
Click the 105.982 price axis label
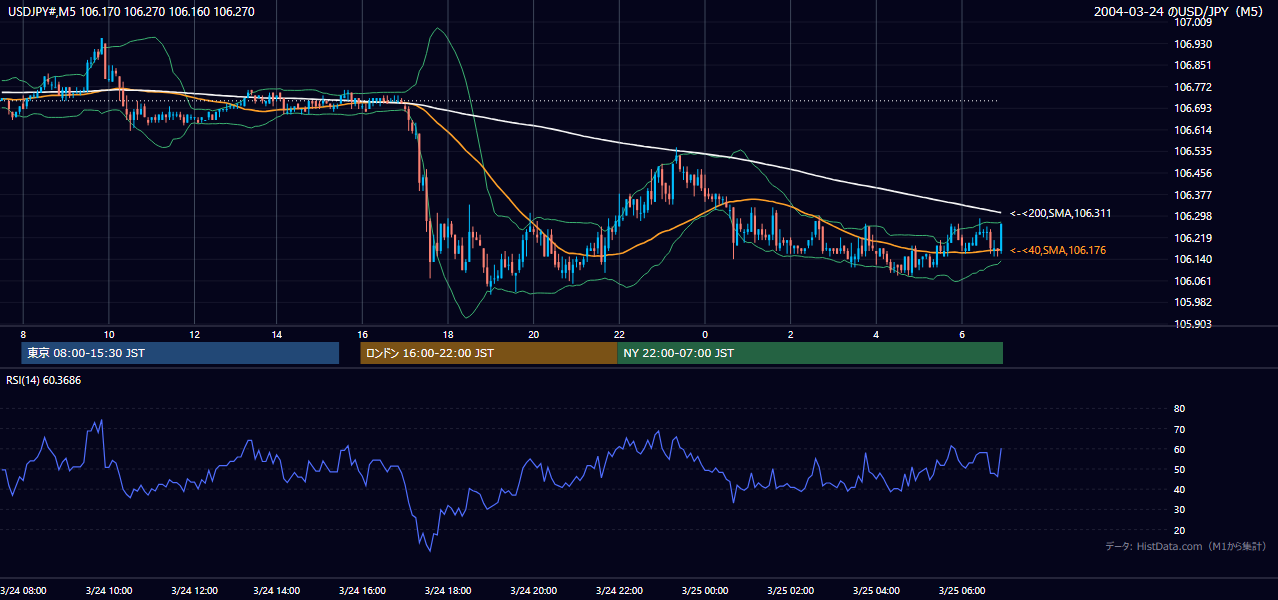click(1193, 302)
